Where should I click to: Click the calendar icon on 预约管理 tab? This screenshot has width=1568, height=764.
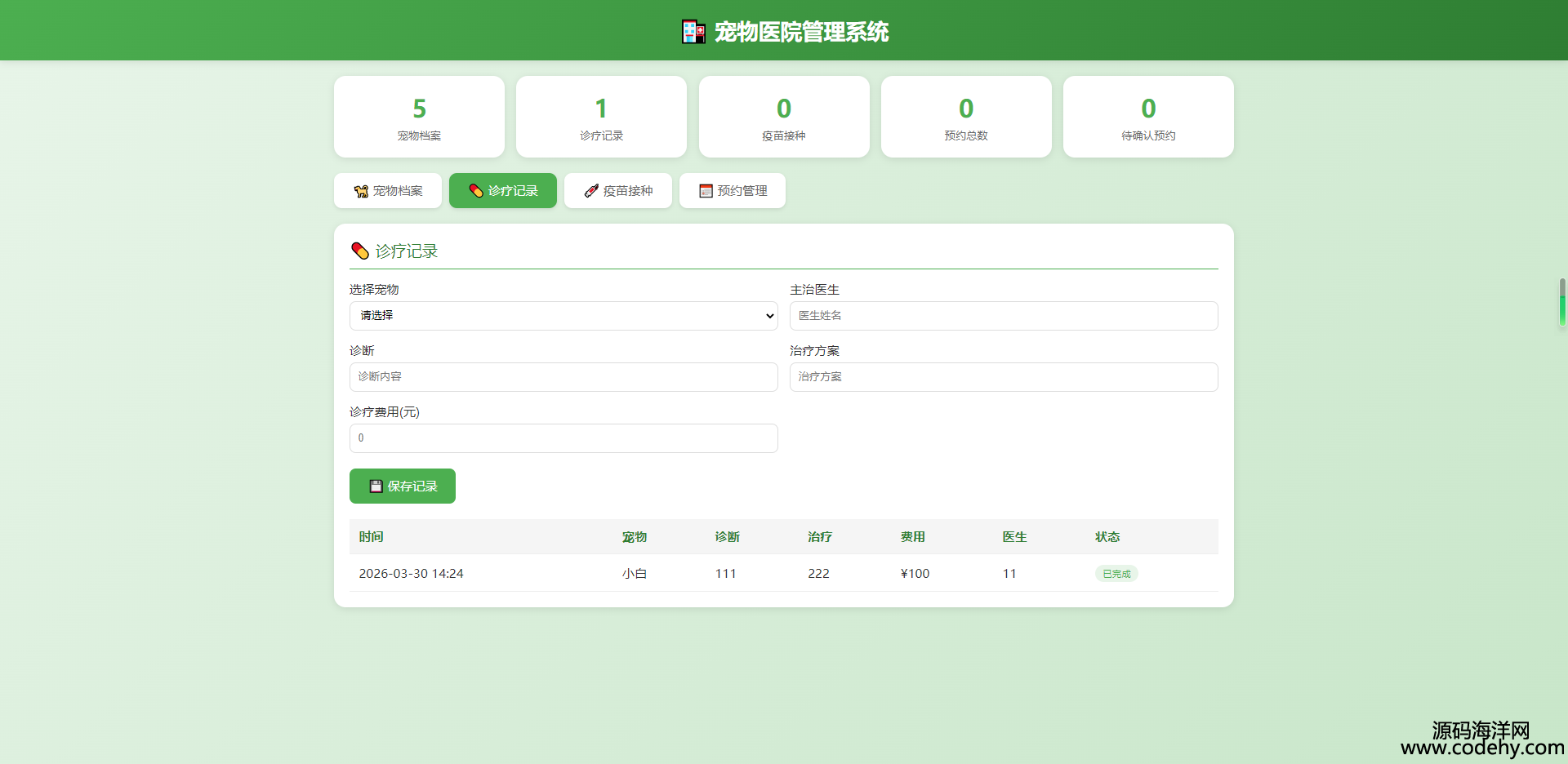706,191
